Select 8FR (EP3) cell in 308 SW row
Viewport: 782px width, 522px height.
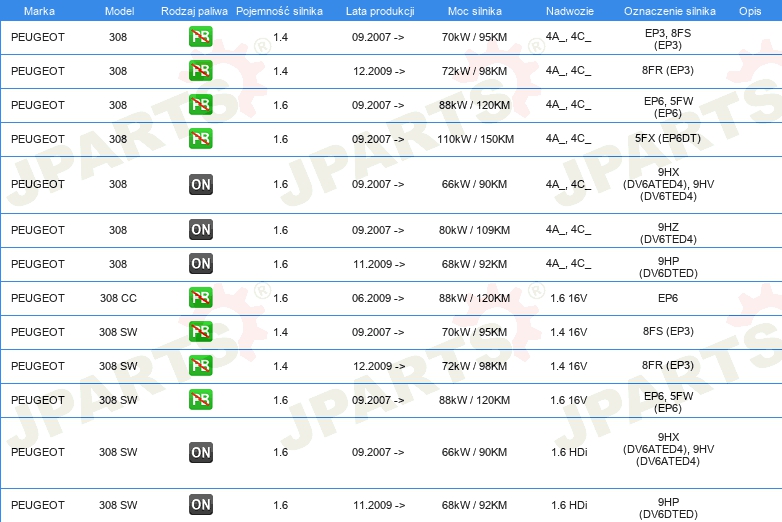pos(668,365)
